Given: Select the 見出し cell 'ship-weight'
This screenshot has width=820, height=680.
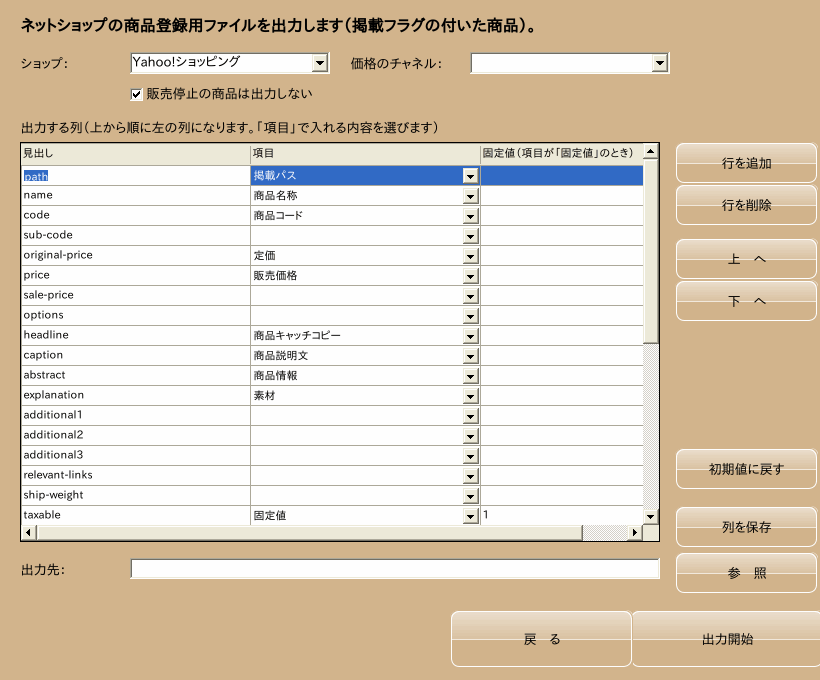Looking at the screenshot, I should 136,495.
